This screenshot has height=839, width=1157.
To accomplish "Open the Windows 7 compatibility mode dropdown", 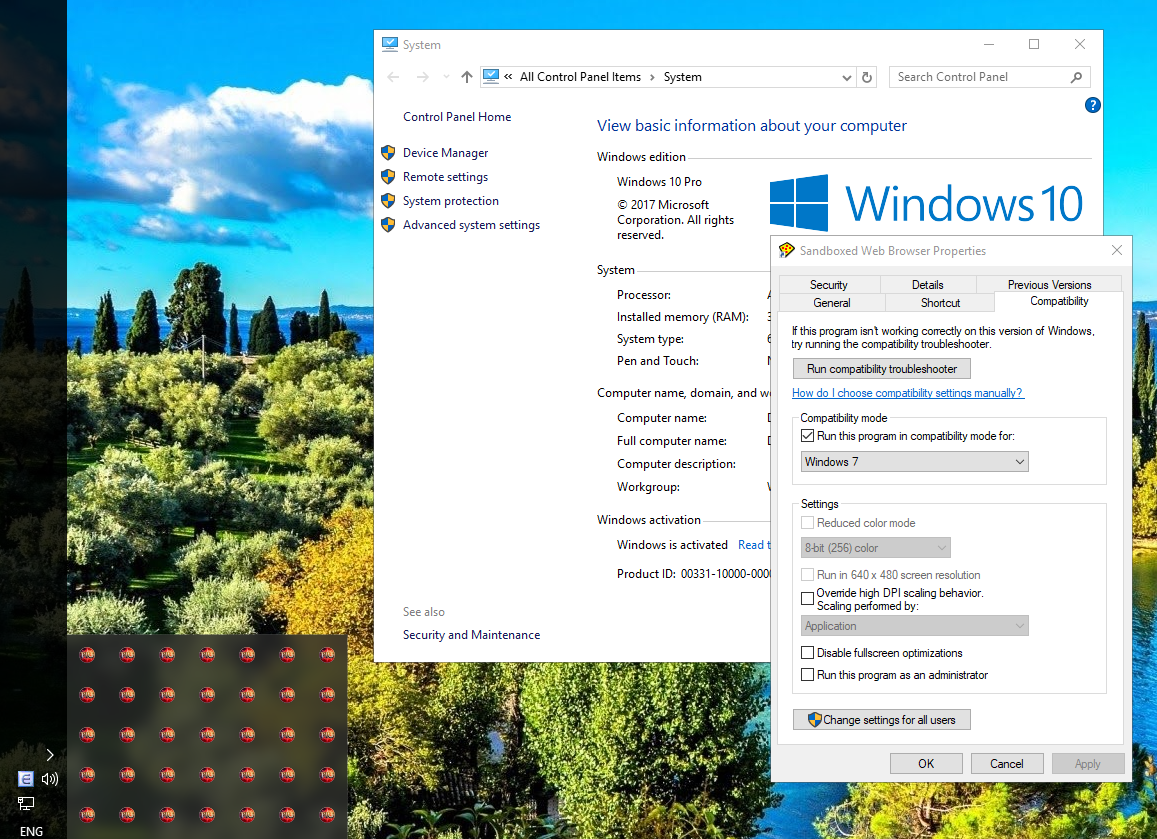I will [x=914, y=462].
